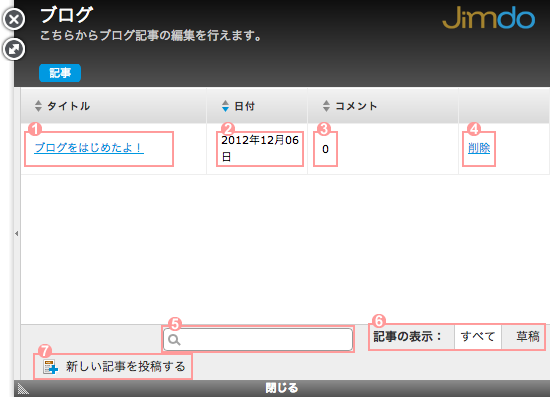Focus the article search field
550x397 pixels.
258,339
